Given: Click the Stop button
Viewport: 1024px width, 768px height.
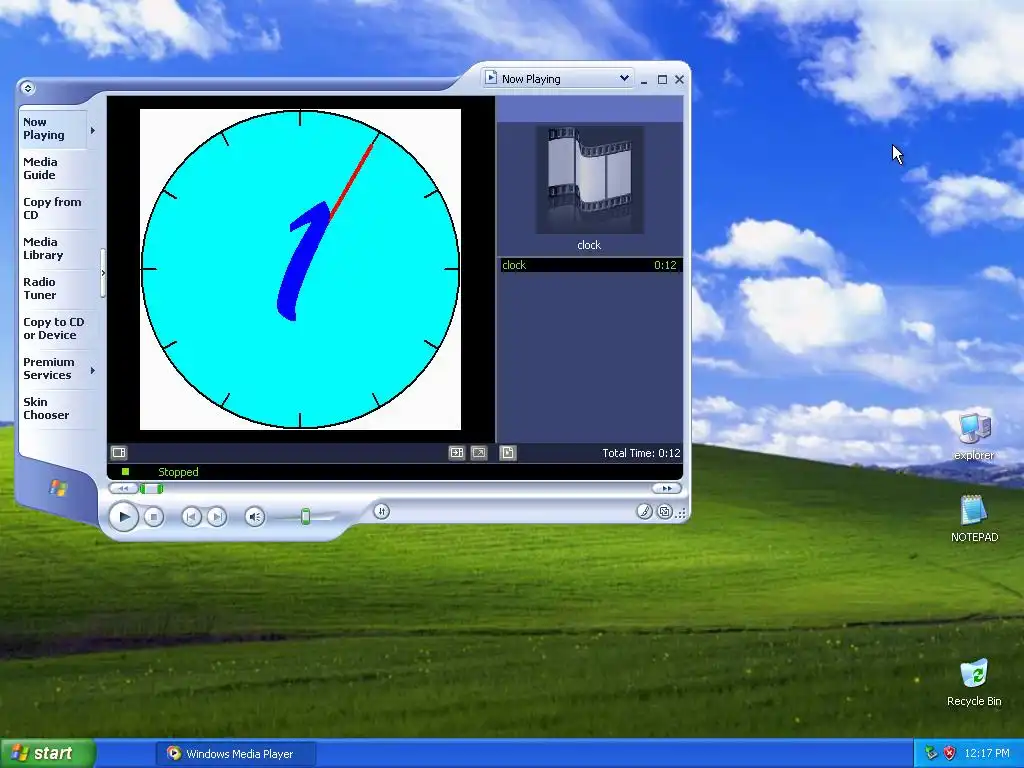Looking at the screenshot, I should coord(153,517).
